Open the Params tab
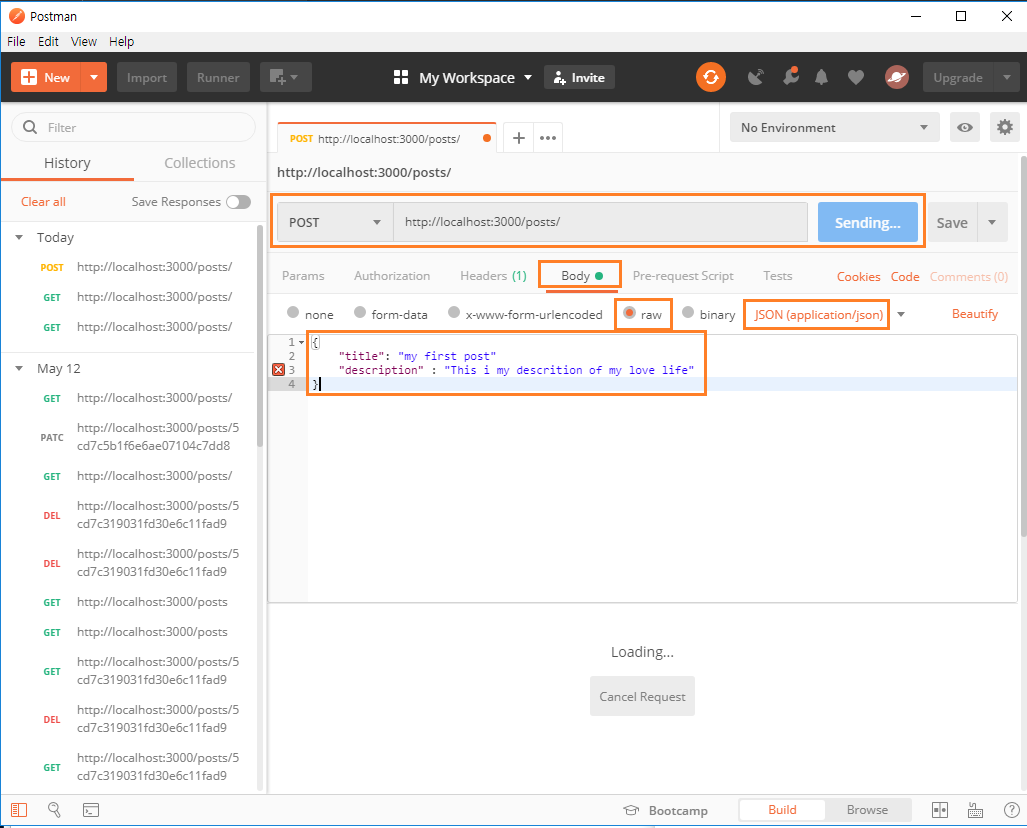Screen dimensions: 1027x828 pyautogui.click(x=303, y=276)
